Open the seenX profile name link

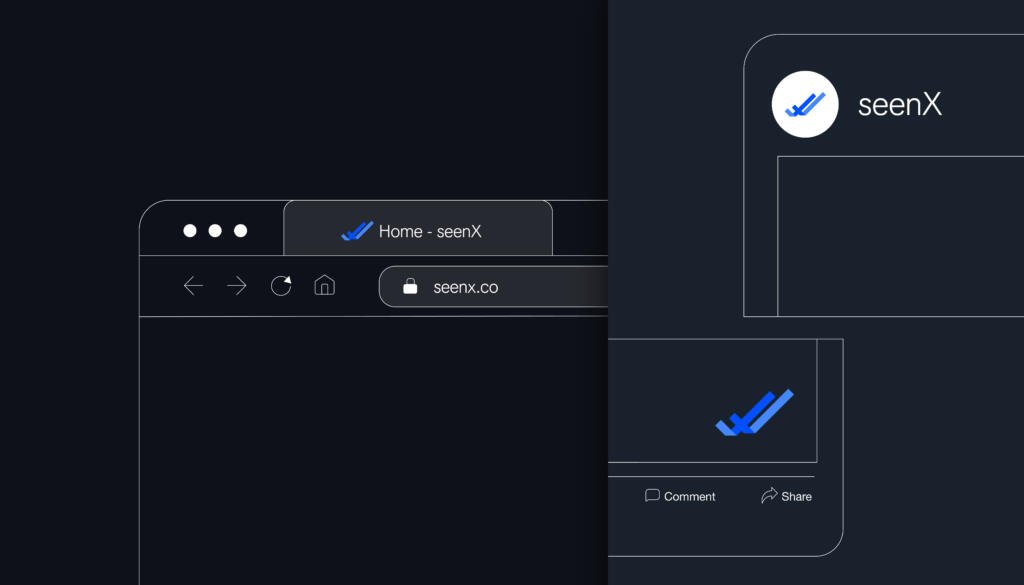coord(900,105)
